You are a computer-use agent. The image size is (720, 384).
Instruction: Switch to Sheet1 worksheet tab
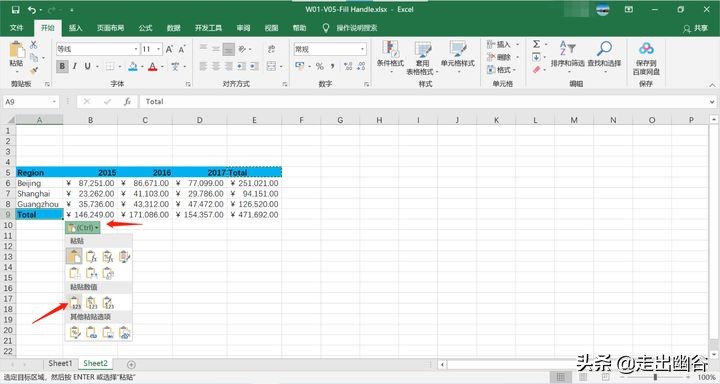(x=61, y=363)
